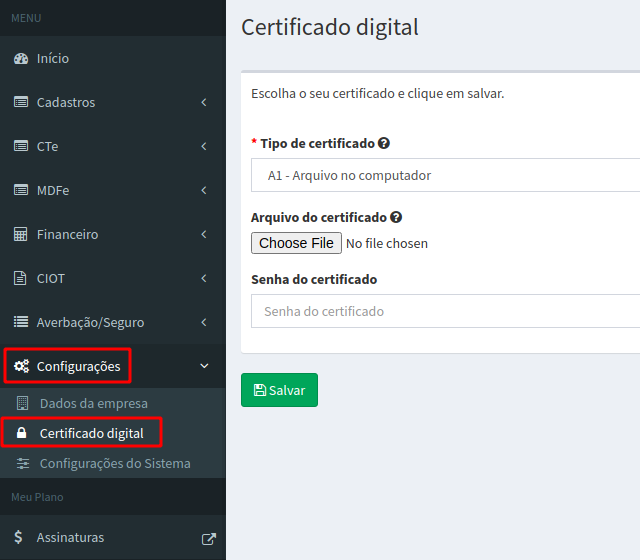Click the Financeiro calculator icon
The height and width of the screenshot is (560, 640).
[21, 234]
